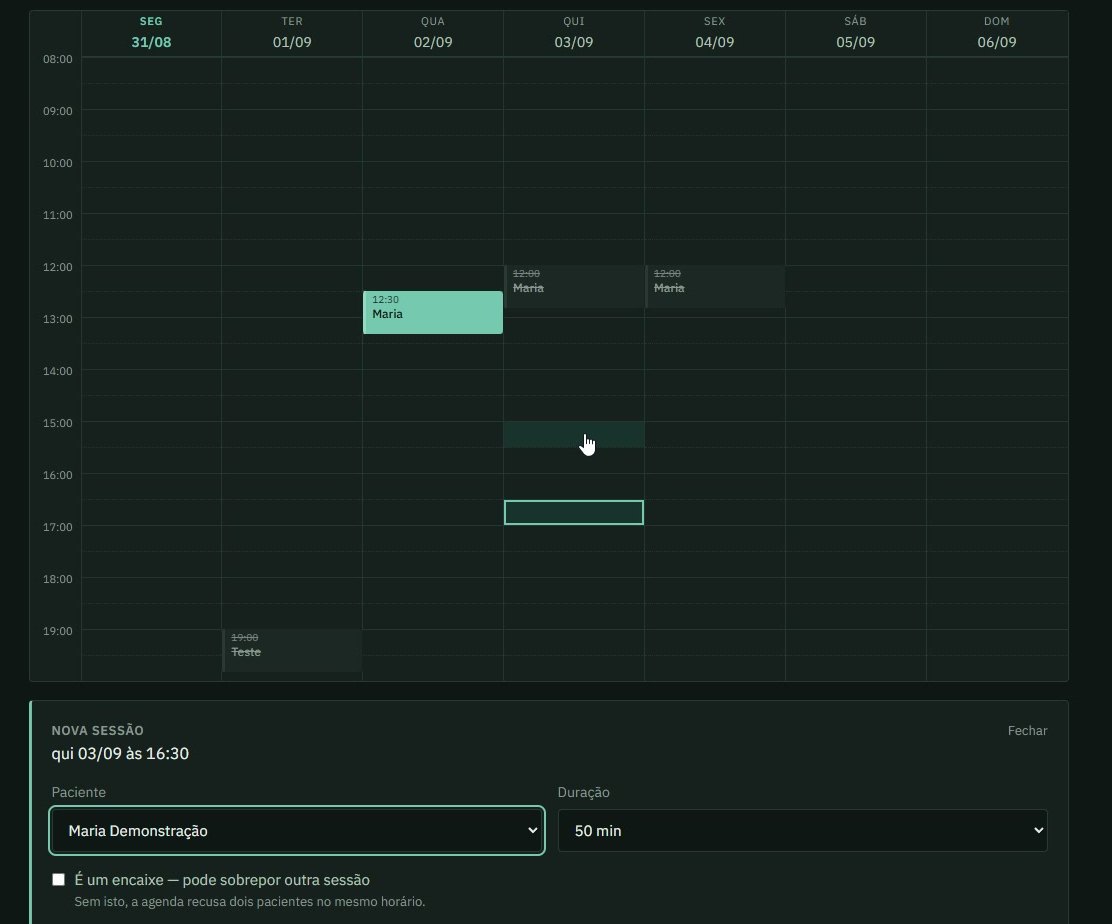The image size is (1112, 924).
Task: Click the 'Paciente' field label
Action: [x=79, y=792]
